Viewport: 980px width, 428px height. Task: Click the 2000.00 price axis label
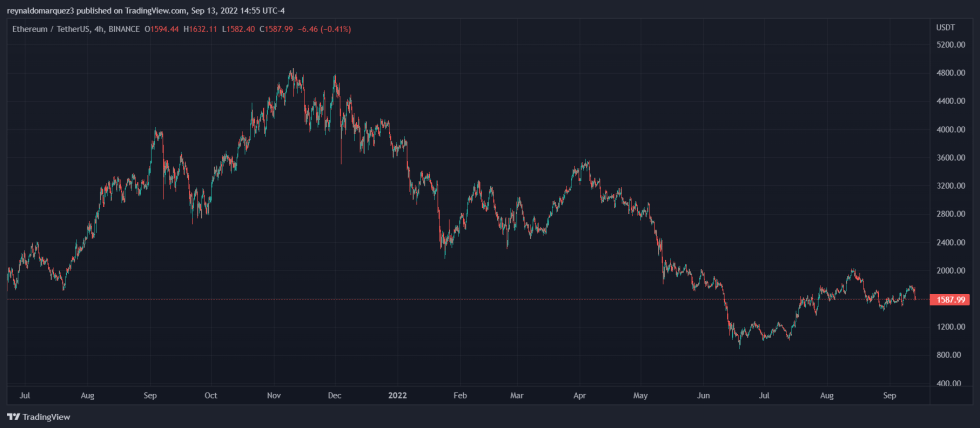(x=949, y=270)
